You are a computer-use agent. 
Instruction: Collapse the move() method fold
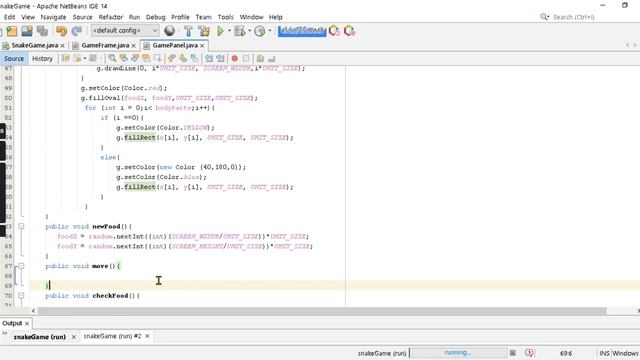21,266
